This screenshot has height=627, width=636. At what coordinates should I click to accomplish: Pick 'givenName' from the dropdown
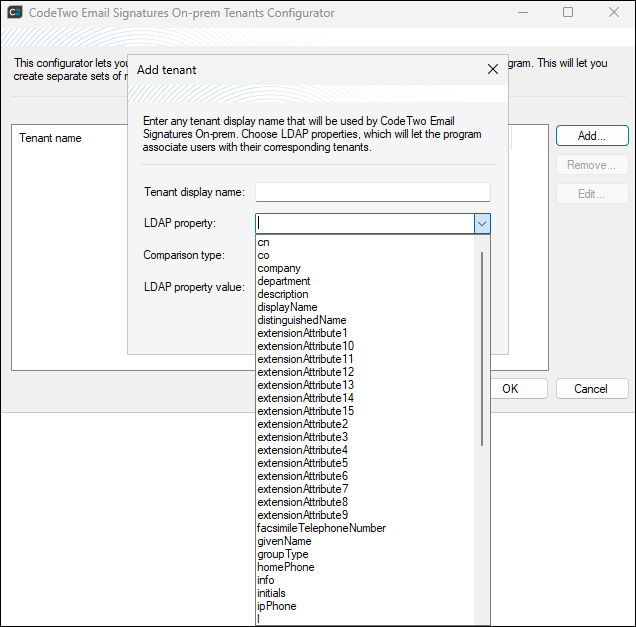click(x=284, y=541)
